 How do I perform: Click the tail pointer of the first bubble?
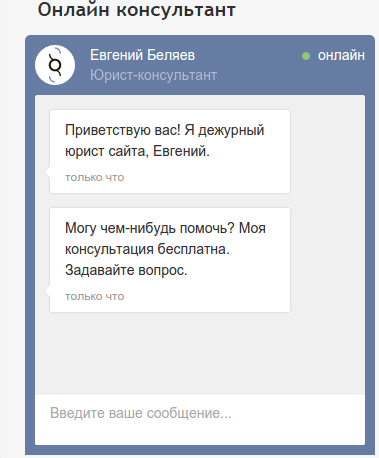click(x=47, y=171)
